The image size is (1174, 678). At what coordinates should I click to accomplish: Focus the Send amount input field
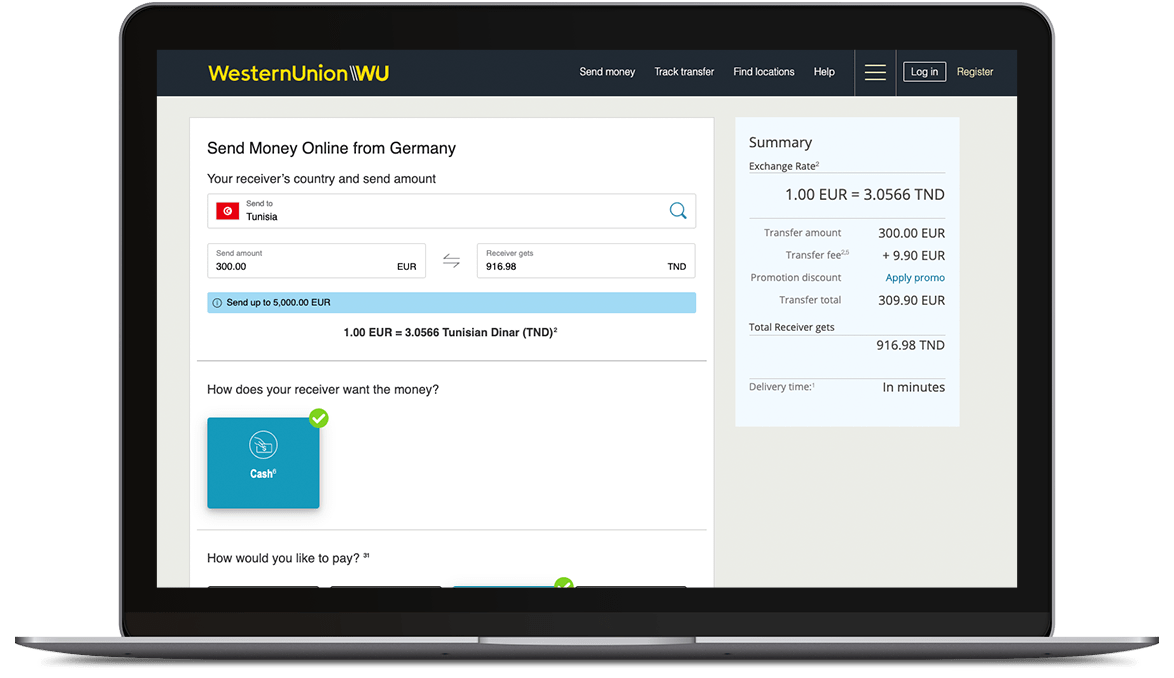pyautogui.click(x=300, y=267)
